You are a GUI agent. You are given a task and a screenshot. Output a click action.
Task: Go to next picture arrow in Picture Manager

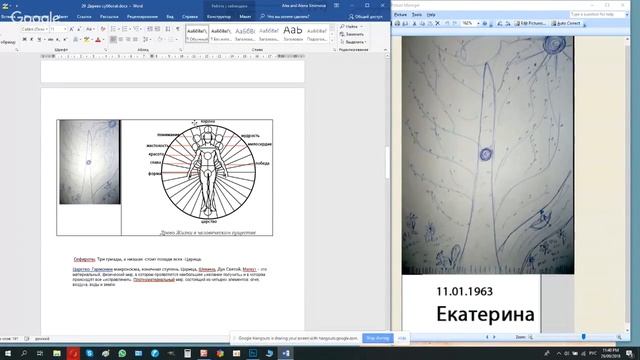495,337
